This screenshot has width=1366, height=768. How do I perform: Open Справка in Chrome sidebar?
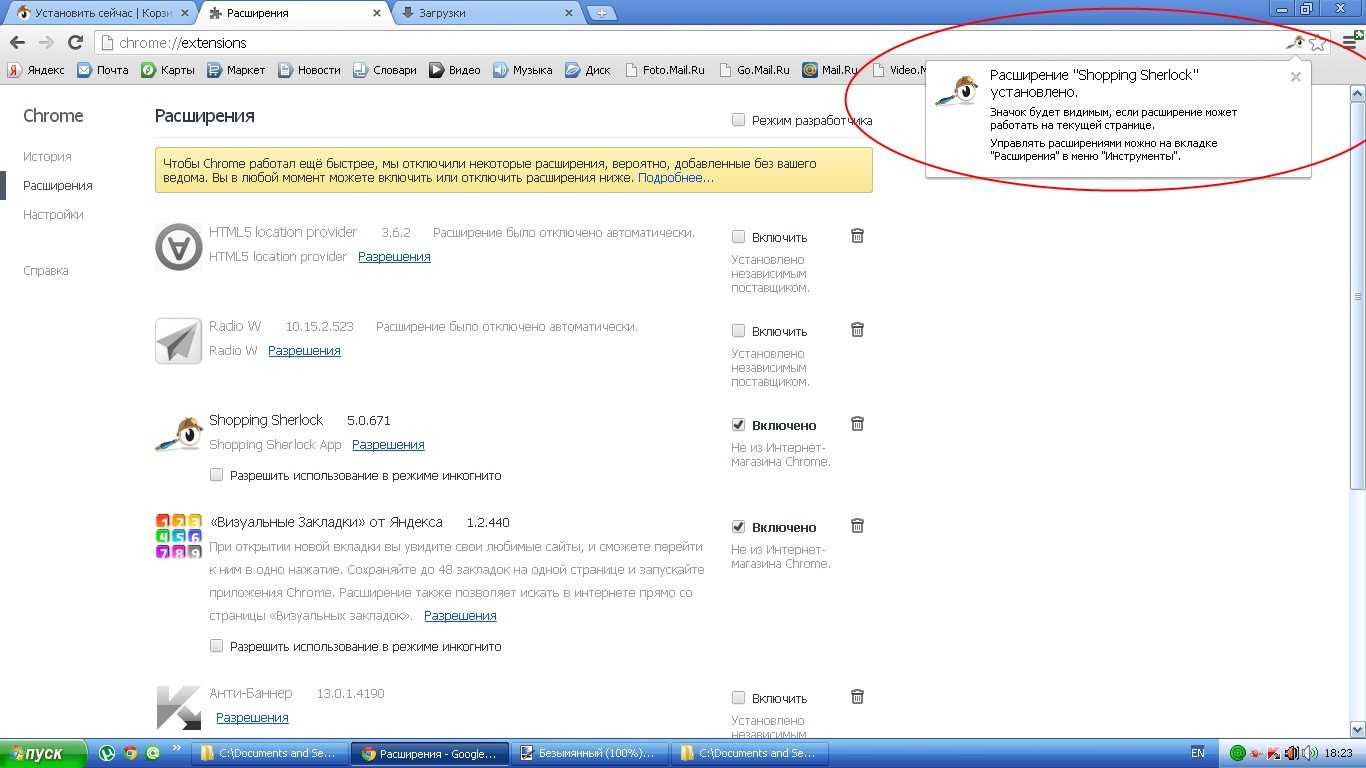click(x=46, y=270)
